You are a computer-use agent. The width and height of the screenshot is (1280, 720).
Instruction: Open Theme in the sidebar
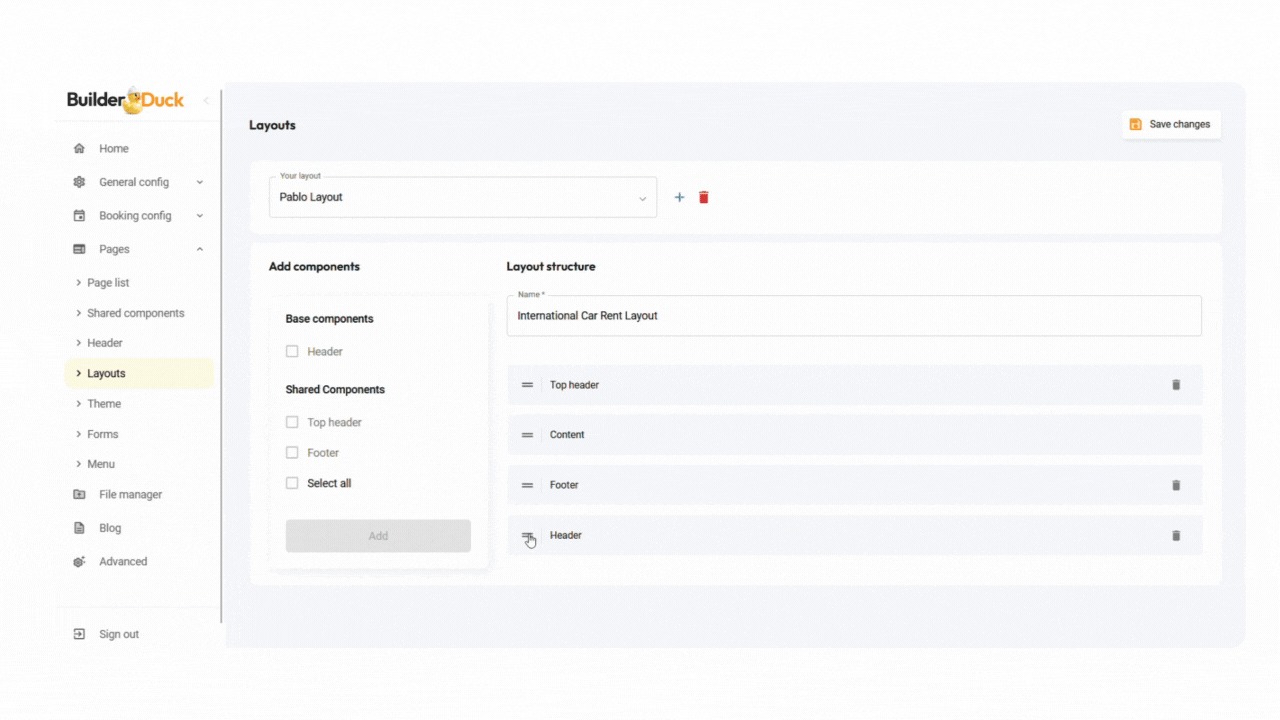(104, 404)
